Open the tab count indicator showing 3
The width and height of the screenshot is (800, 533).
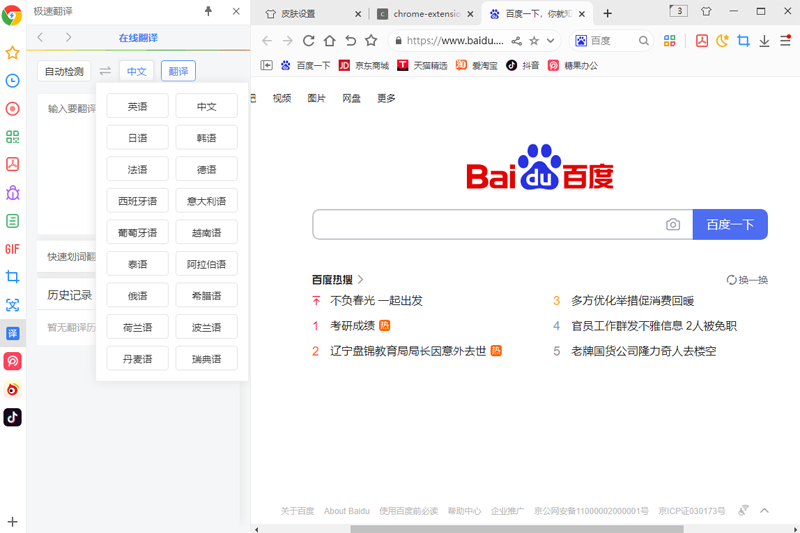pyautogui.click(x=678, y=11)
